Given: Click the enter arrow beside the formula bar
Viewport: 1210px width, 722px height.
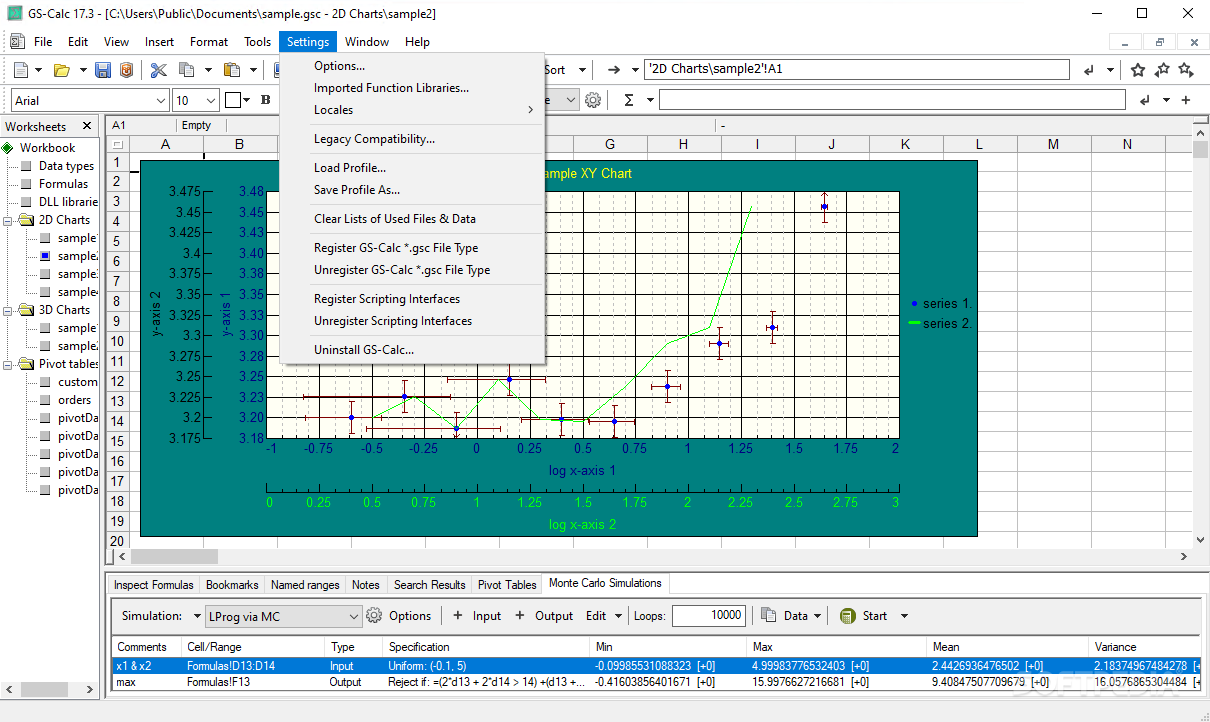Looking at the screenshot, I should [1144, 100].
